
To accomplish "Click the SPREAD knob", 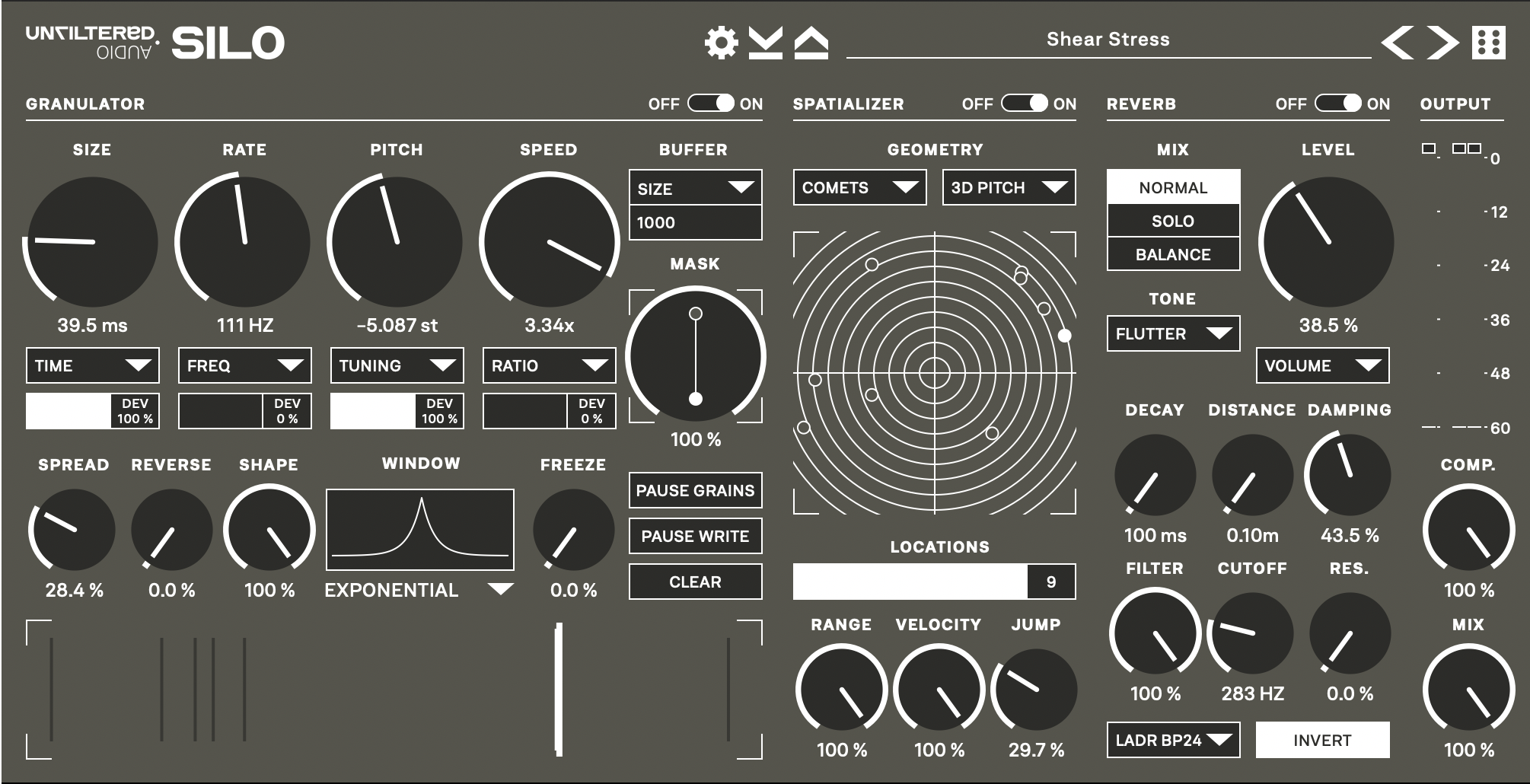I will click(74, 530).
